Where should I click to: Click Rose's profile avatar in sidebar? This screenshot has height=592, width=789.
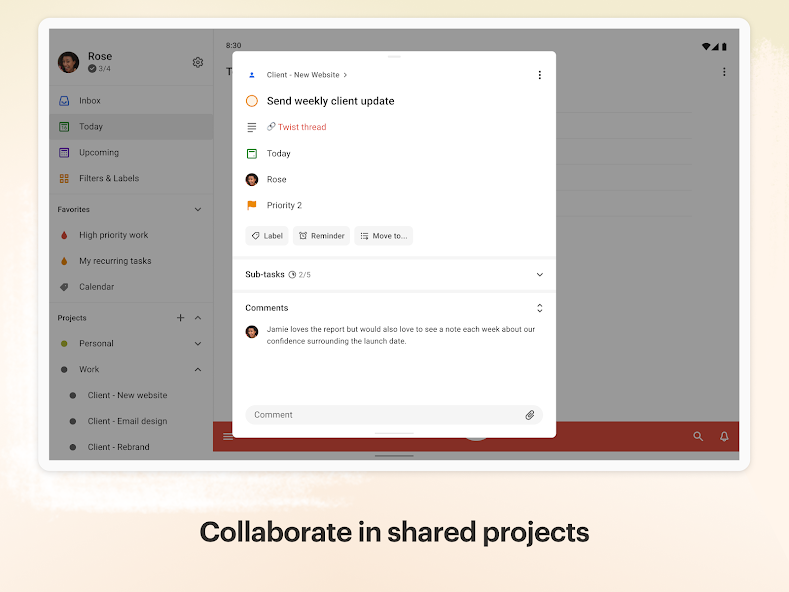pyautogui.click(x=68, y=62)
